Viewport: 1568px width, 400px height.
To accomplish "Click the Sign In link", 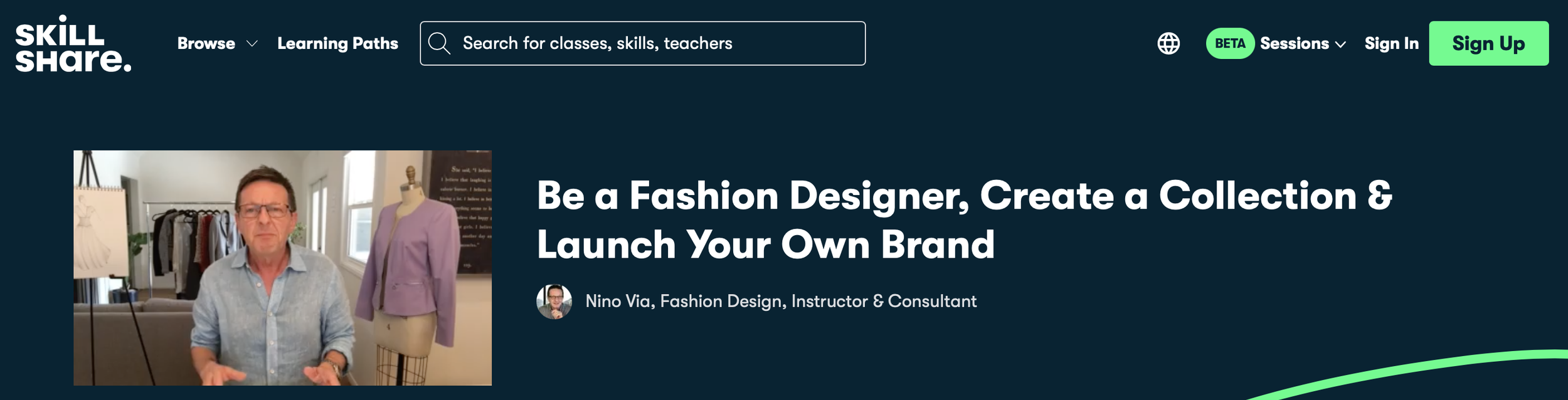I will 1391,43.
